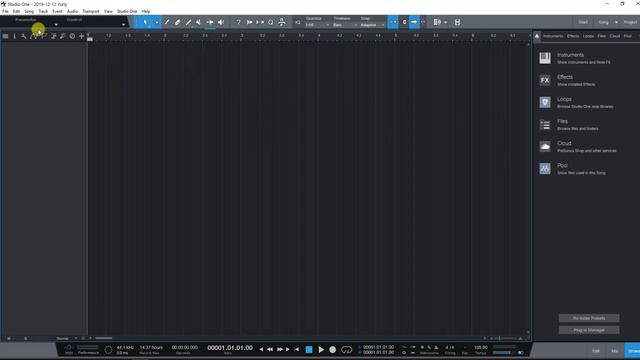Open the video player film icon

click(x=457, y=22)
